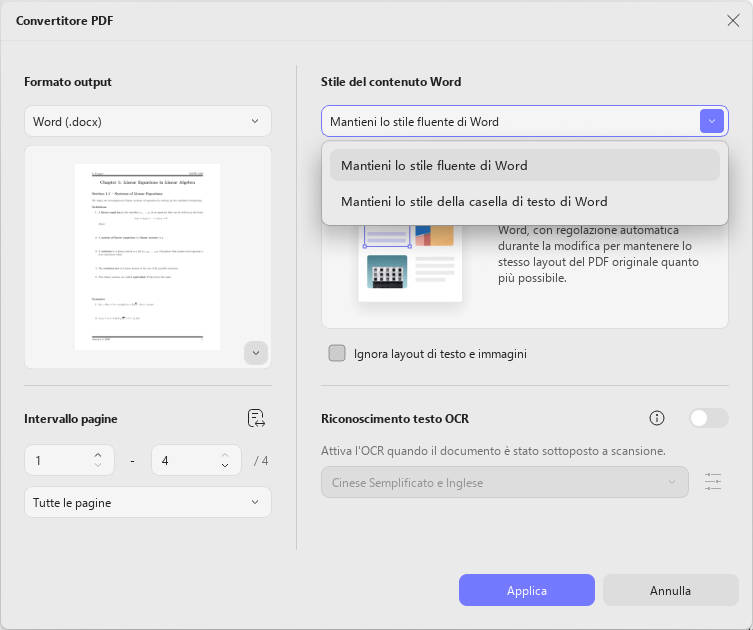This screenshot has width=753, height=630.
Task: Click the preview expand chevron button
Action: [256, 353]
